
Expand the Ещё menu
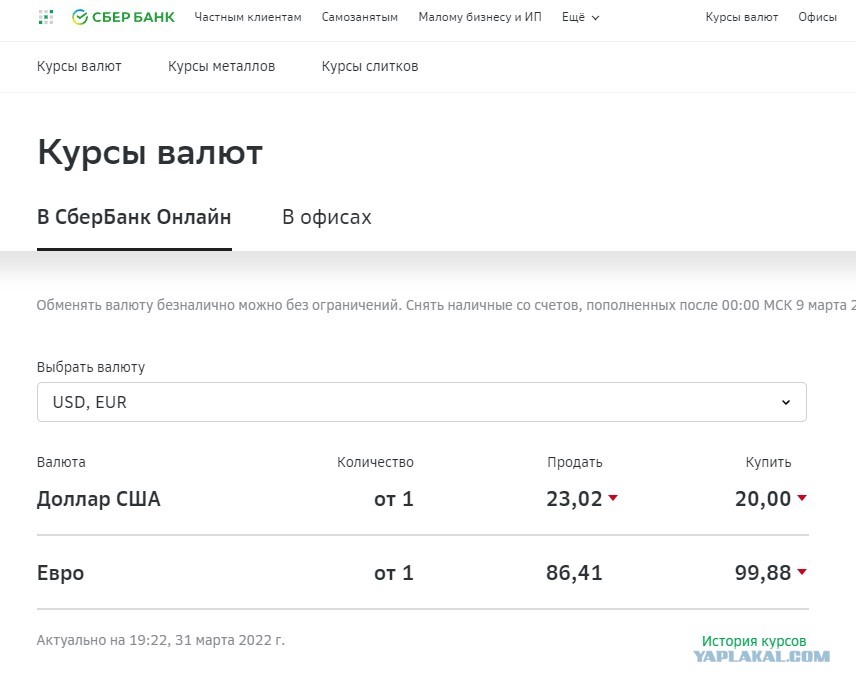[x=580, y=17]
